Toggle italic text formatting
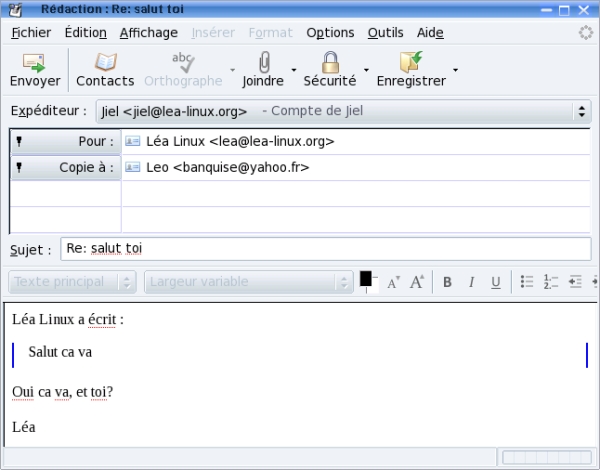The height and width of the screenshot is (470, 600). click(472, 282)
